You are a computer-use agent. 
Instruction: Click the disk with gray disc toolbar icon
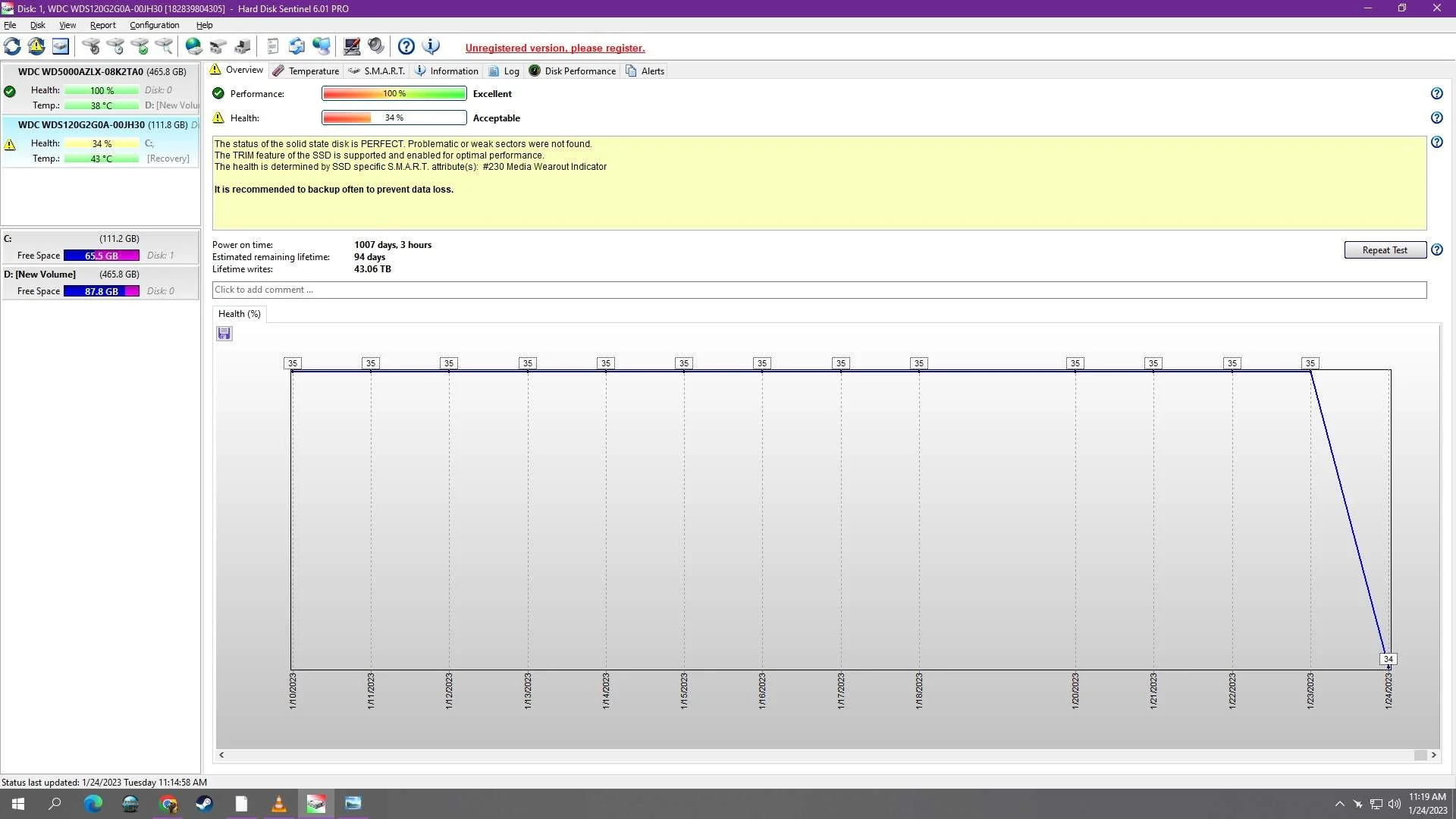[91, 47]
